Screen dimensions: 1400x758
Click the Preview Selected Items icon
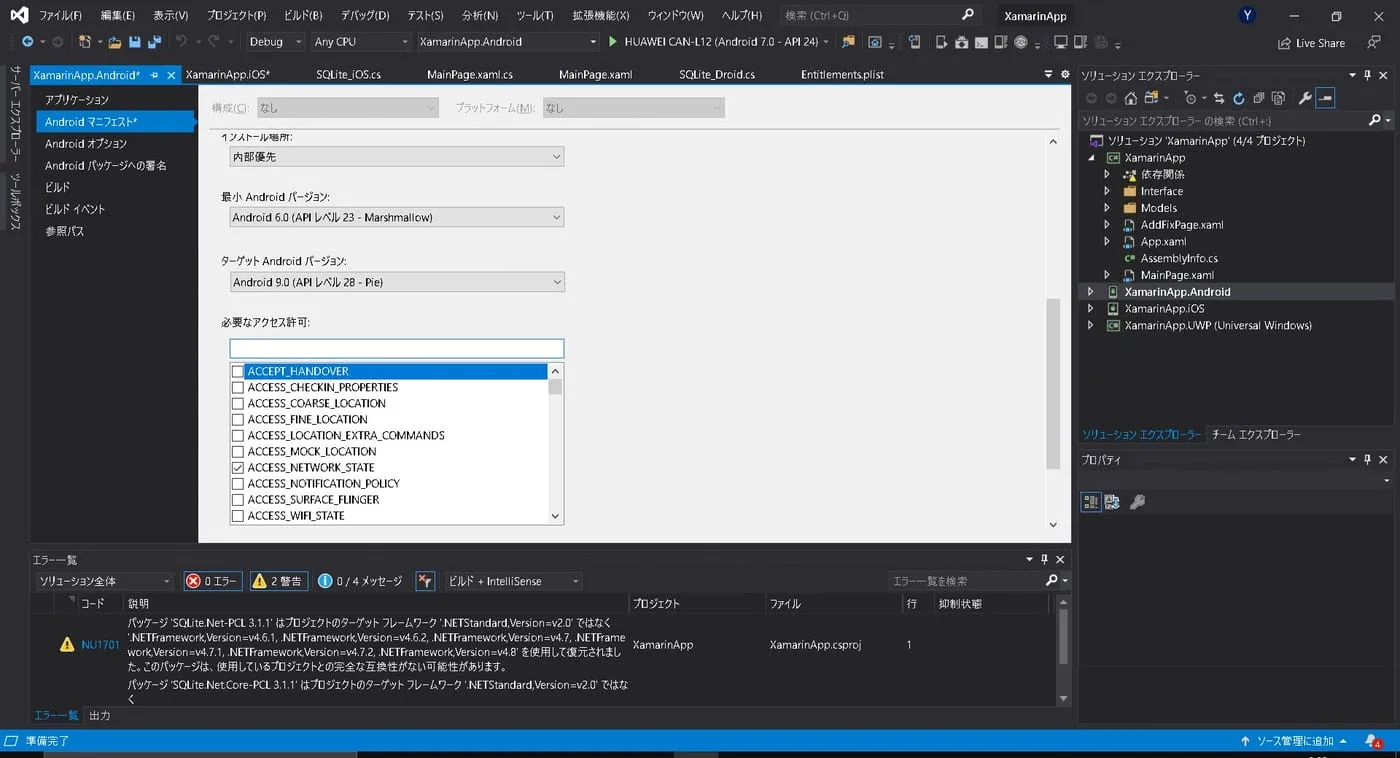[x=1325, y=98]
